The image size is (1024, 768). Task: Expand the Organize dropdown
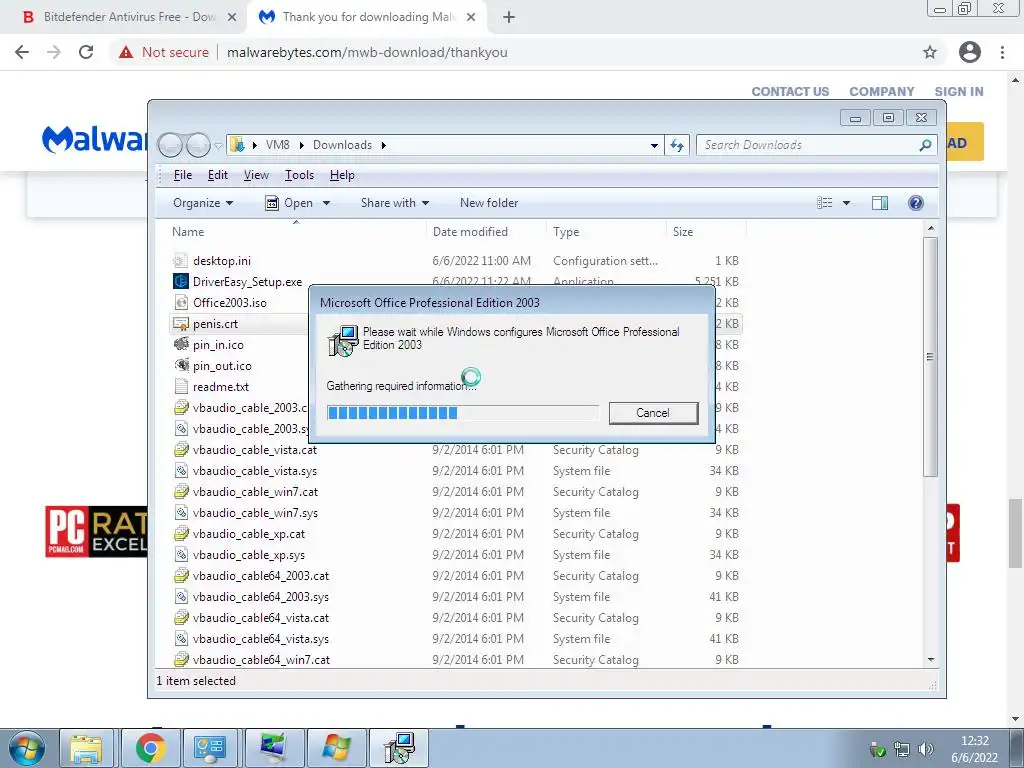pos(203,203)
